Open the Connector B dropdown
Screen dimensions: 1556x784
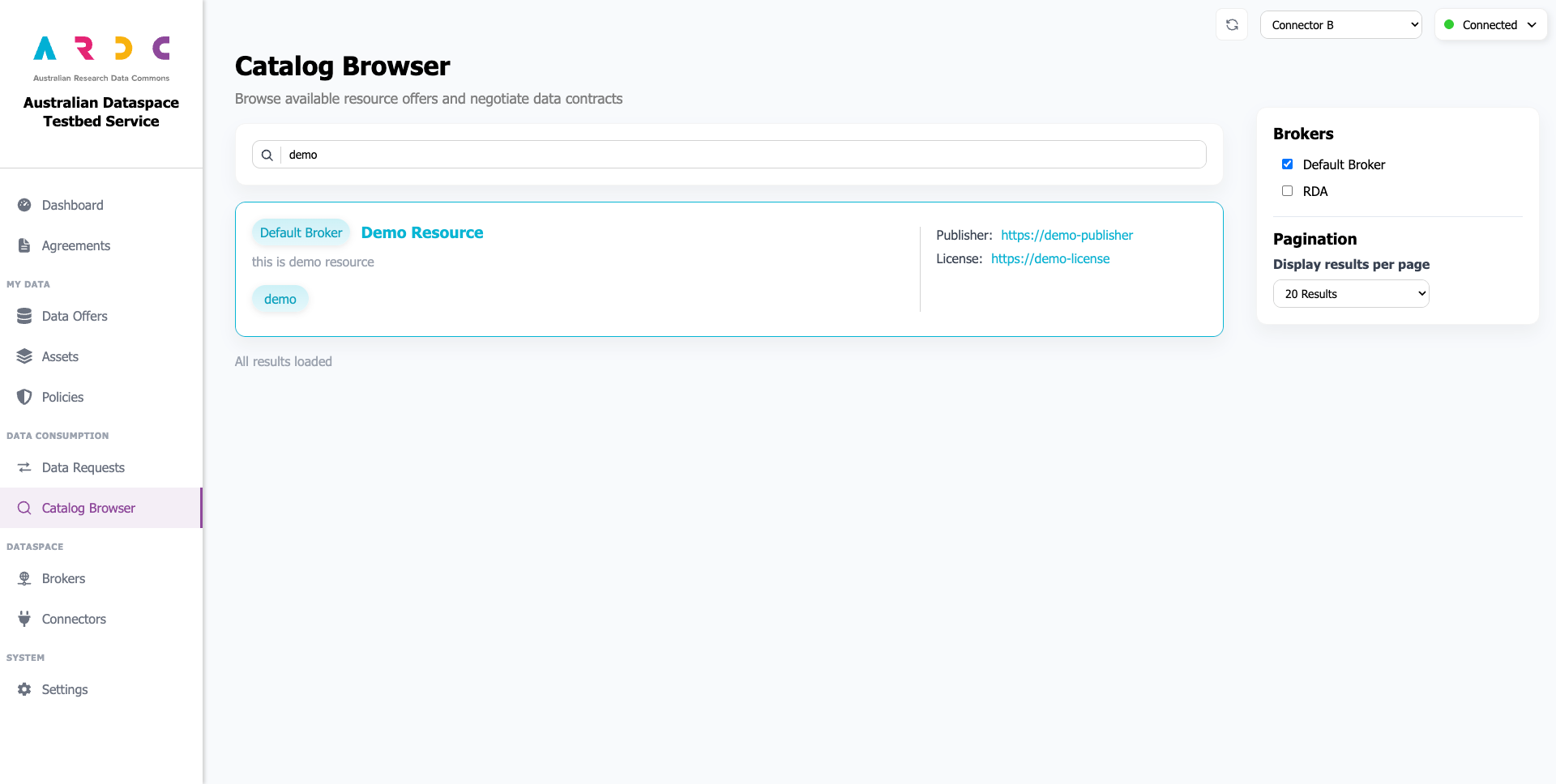pyautogui.click(x=1341, y=24)
